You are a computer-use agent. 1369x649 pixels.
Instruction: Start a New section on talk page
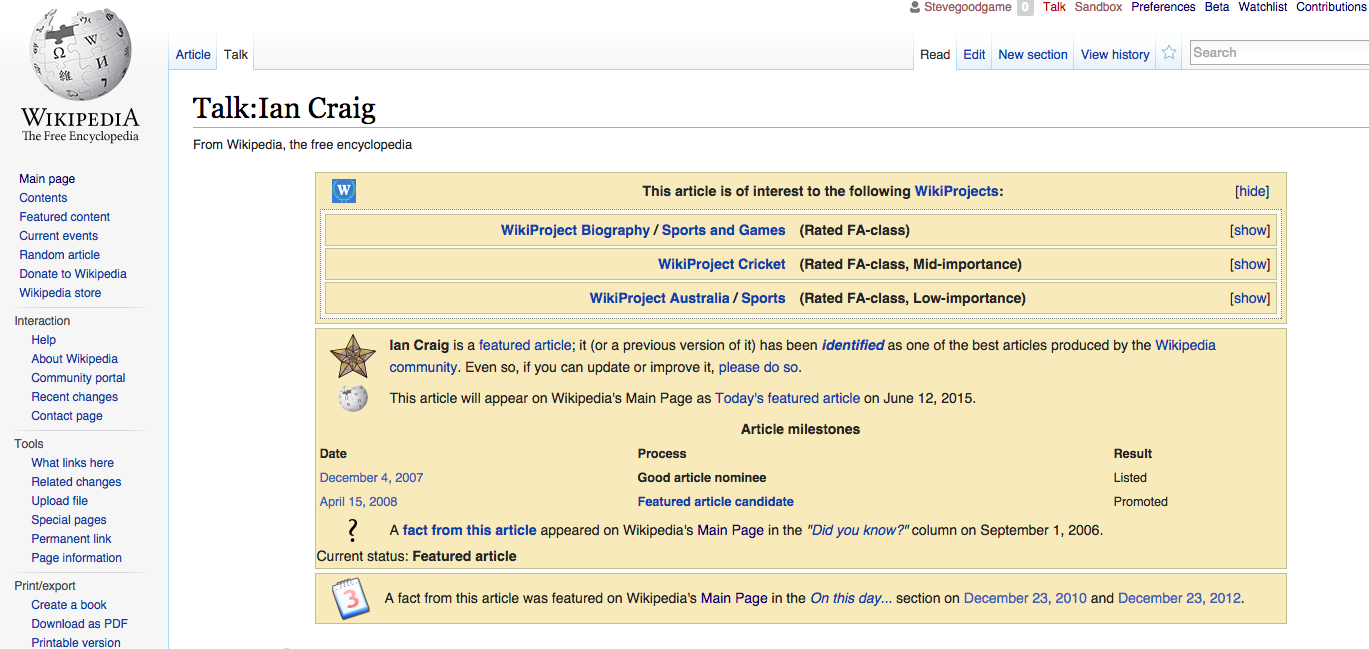pos(1033,55)
